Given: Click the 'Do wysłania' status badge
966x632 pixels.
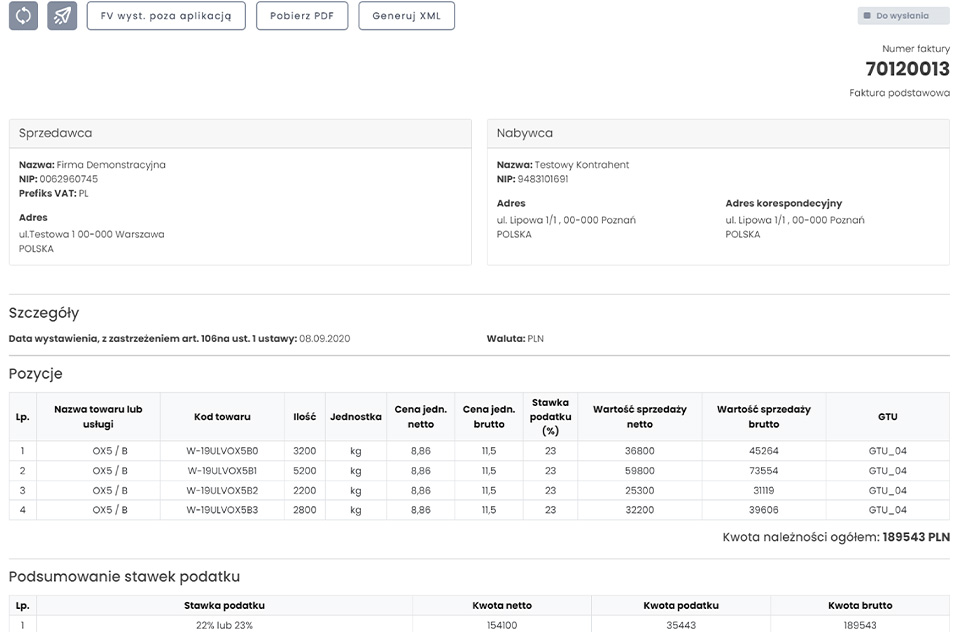Looking at the screenshot, I should [x=902, y=16].
